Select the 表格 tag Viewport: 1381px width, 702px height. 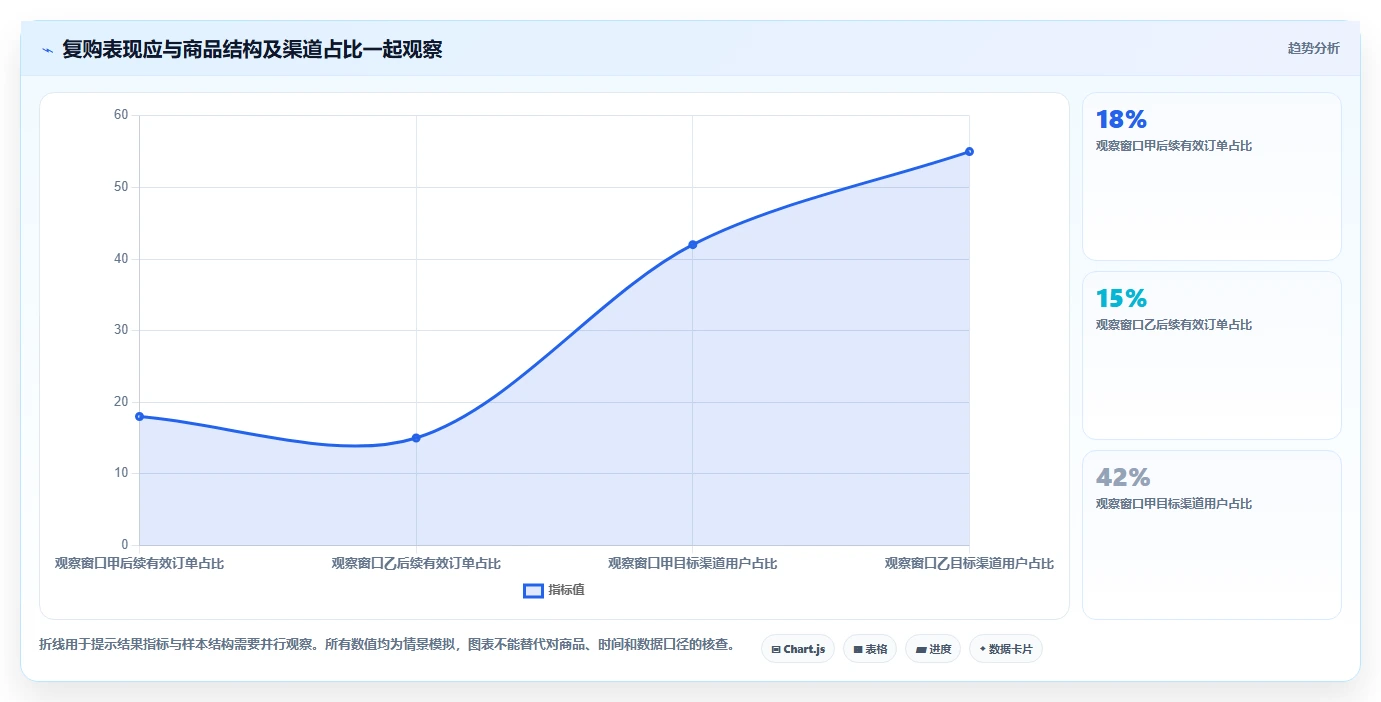[x=870, y=649]
